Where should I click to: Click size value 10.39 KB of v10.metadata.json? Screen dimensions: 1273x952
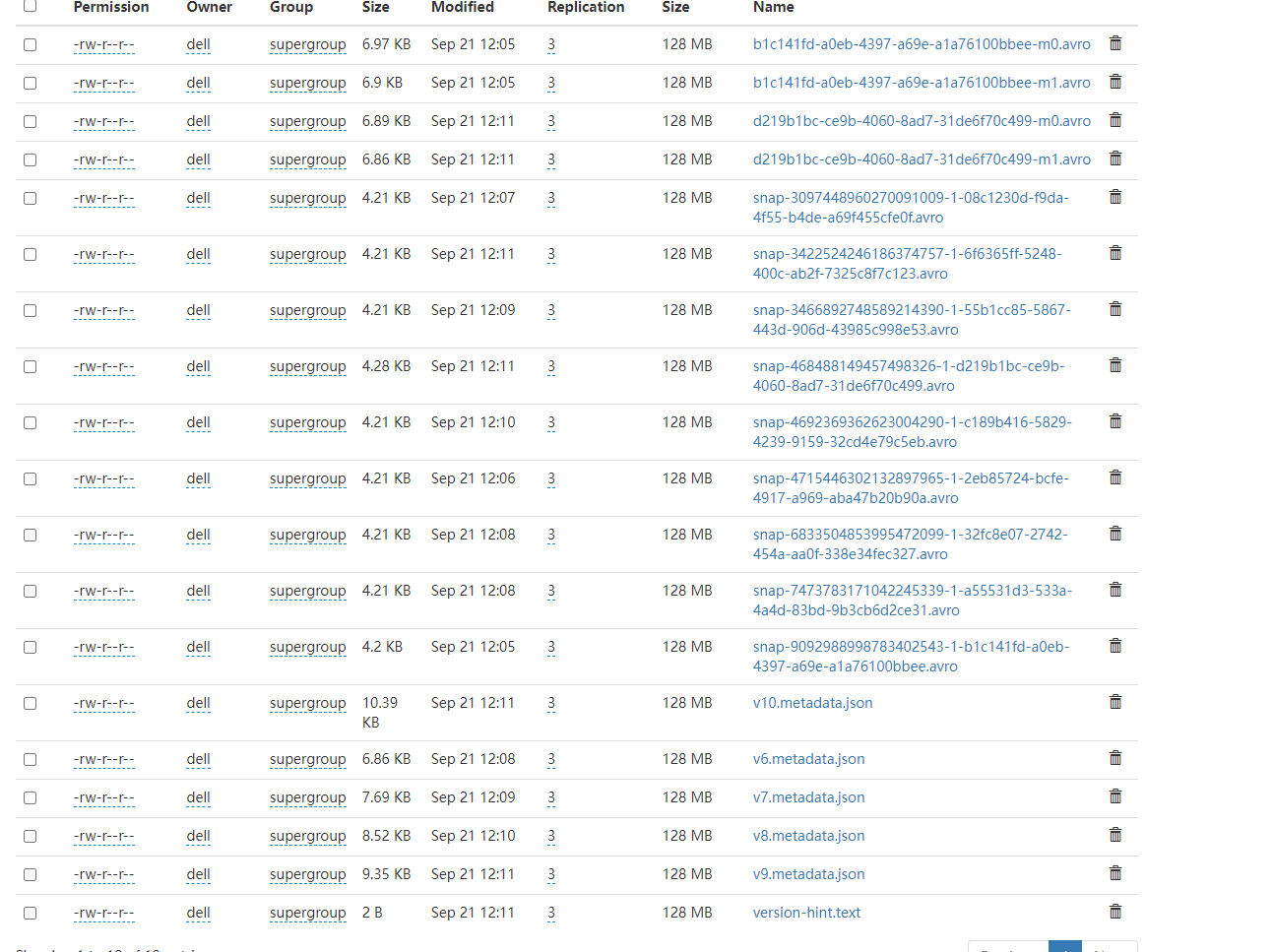pos(380,713)
